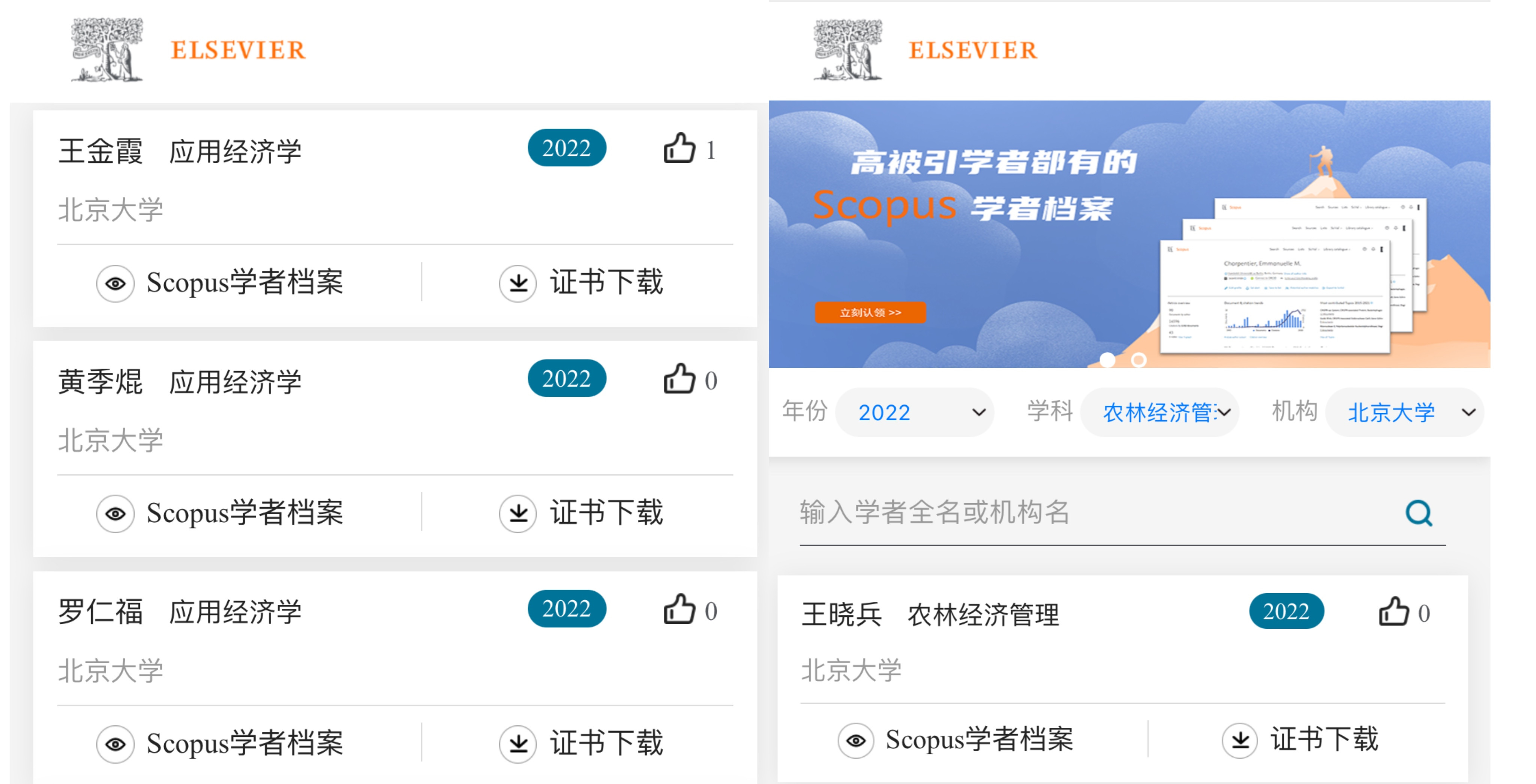The height and width of the screenshot is (784, 1536).
Task: Click the orange 立刻认领 button on the banner
Action: tap(870, 312)
